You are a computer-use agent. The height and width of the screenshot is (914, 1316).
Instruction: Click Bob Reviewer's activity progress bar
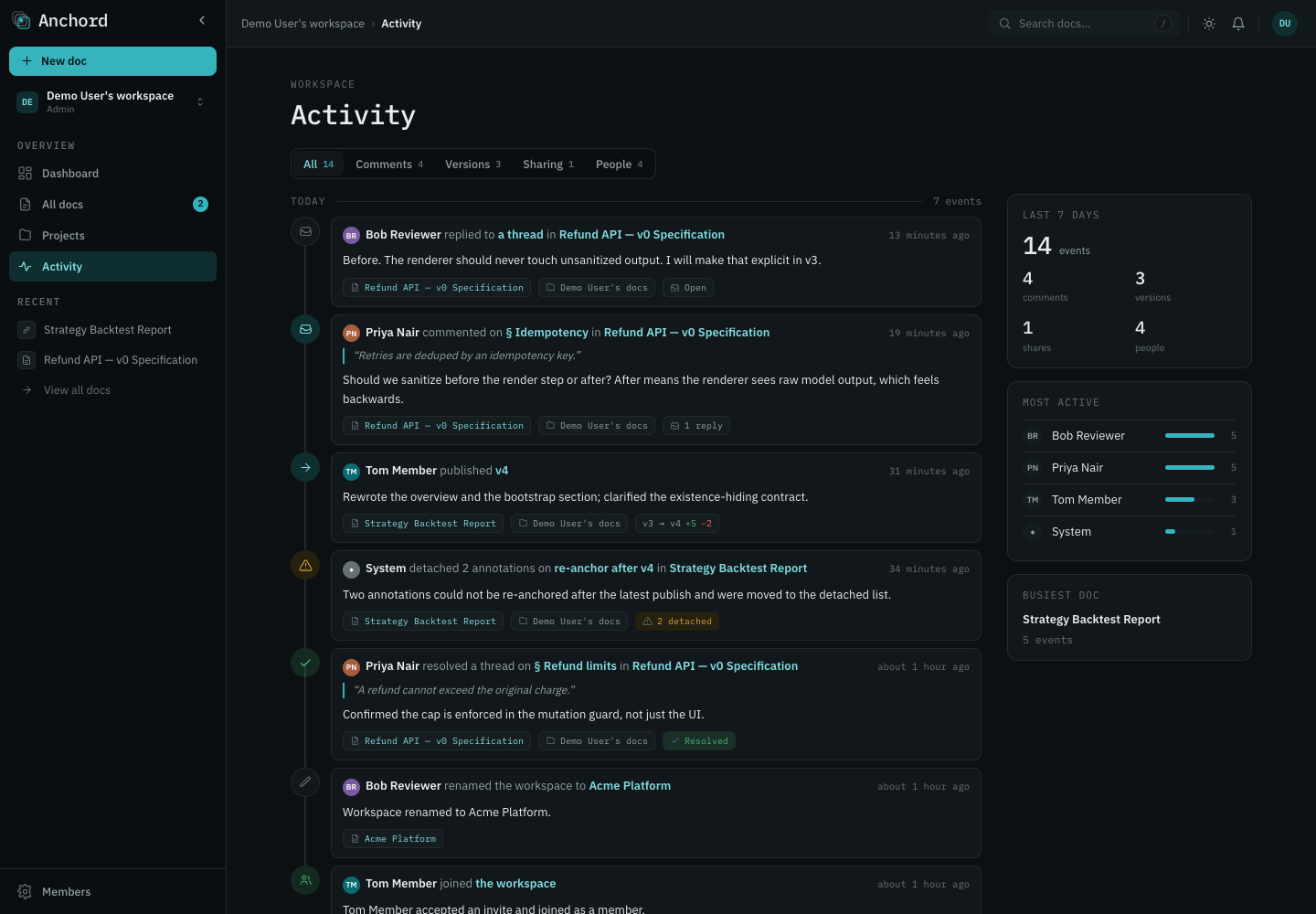pyautogui.click(x=1190, y=436)
